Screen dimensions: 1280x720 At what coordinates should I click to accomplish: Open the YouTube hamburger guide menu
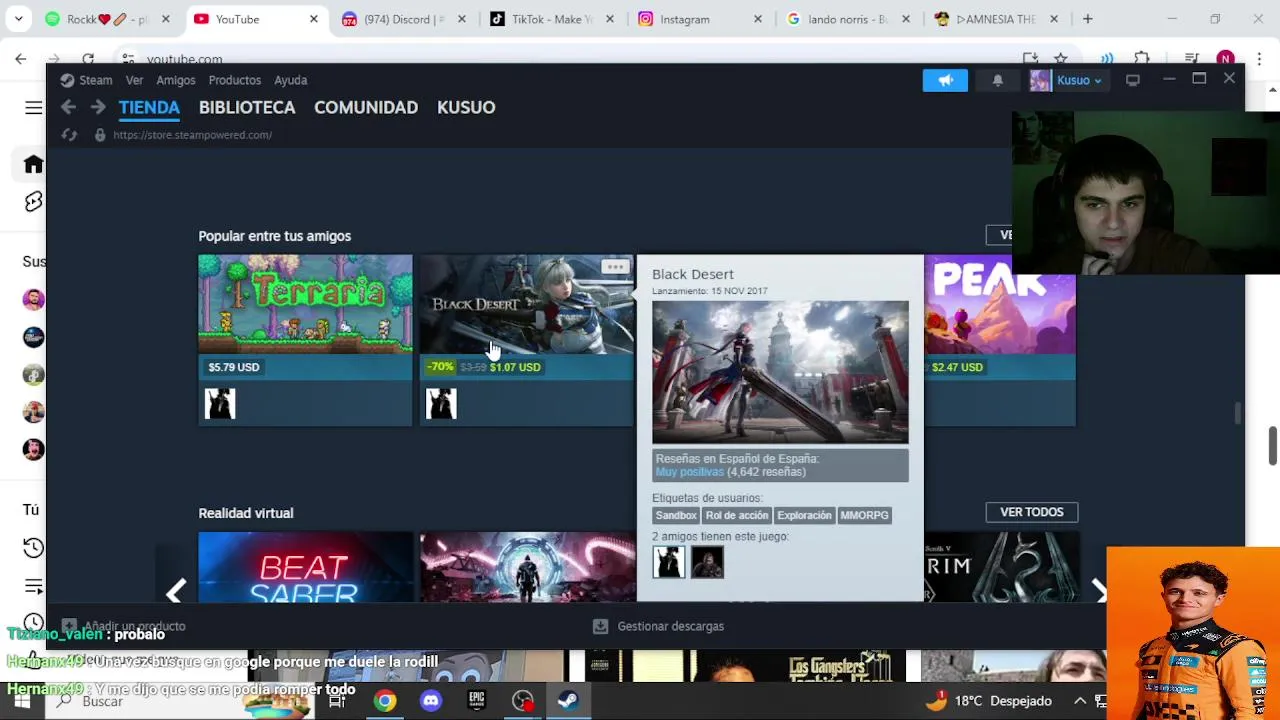coord(33,108)
